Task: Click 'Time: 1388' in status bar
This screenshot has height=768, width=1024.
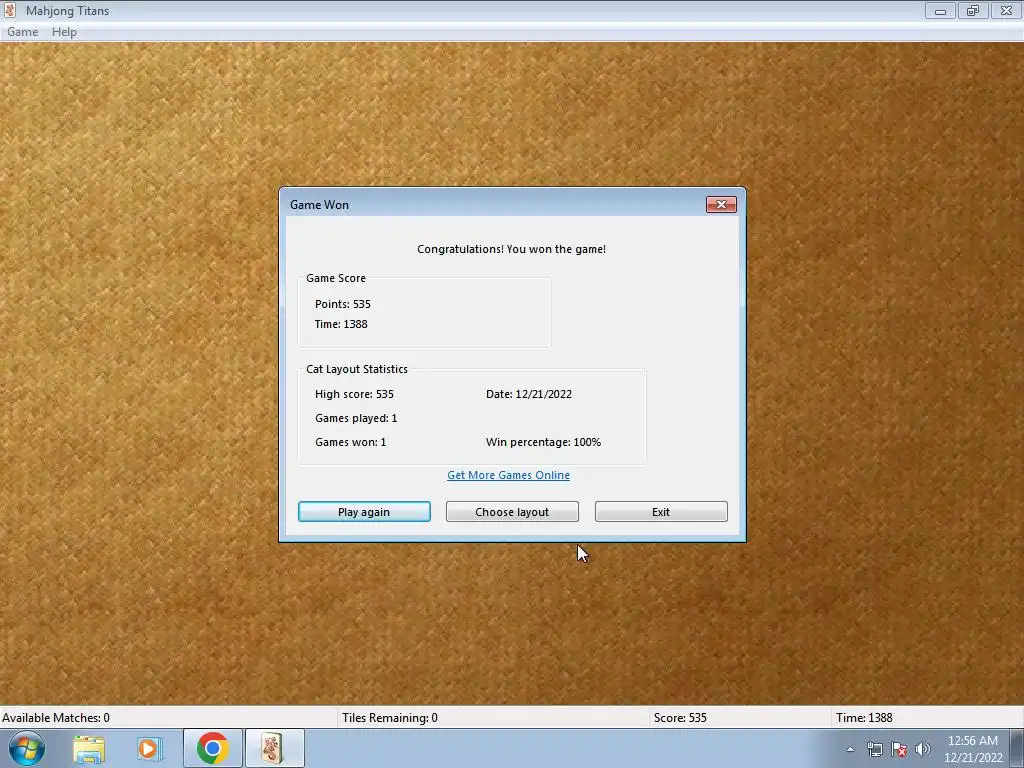Action: 864,718
